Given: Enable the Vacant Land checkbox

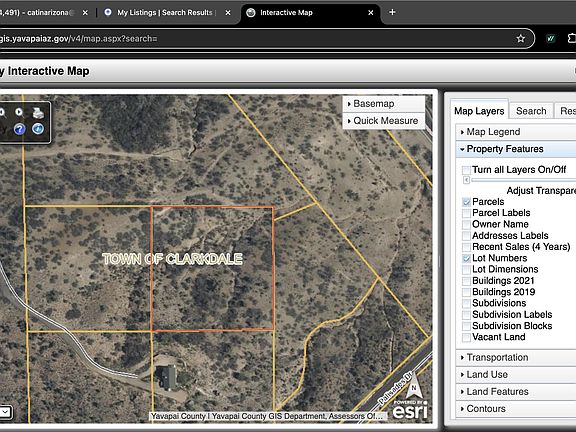Looking at the screenshot, I should click(x=466, y=337).
